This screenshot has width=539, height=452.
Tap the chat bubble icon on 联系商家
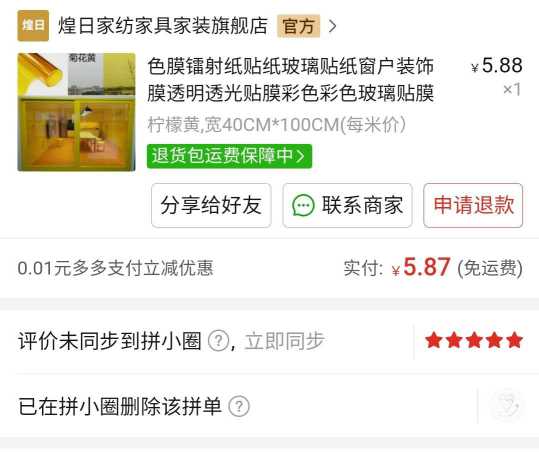pyautogui.click(x=303, y=206)
